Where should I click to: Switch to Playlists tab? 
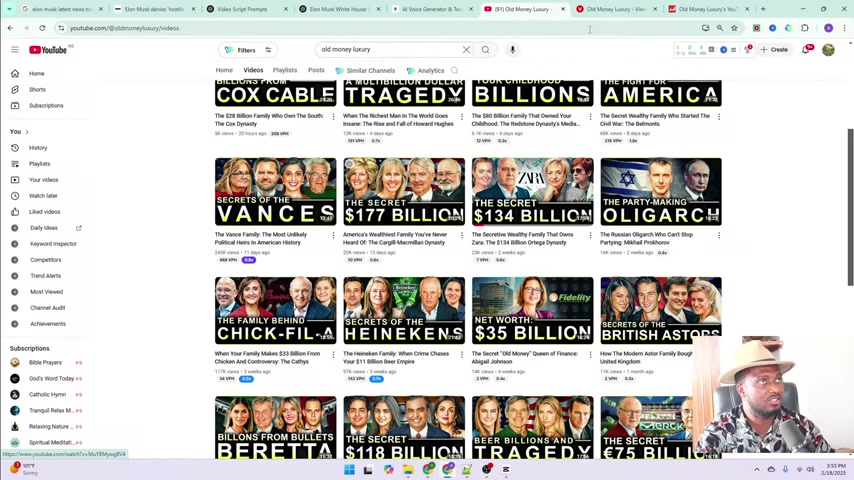[285, 70]
